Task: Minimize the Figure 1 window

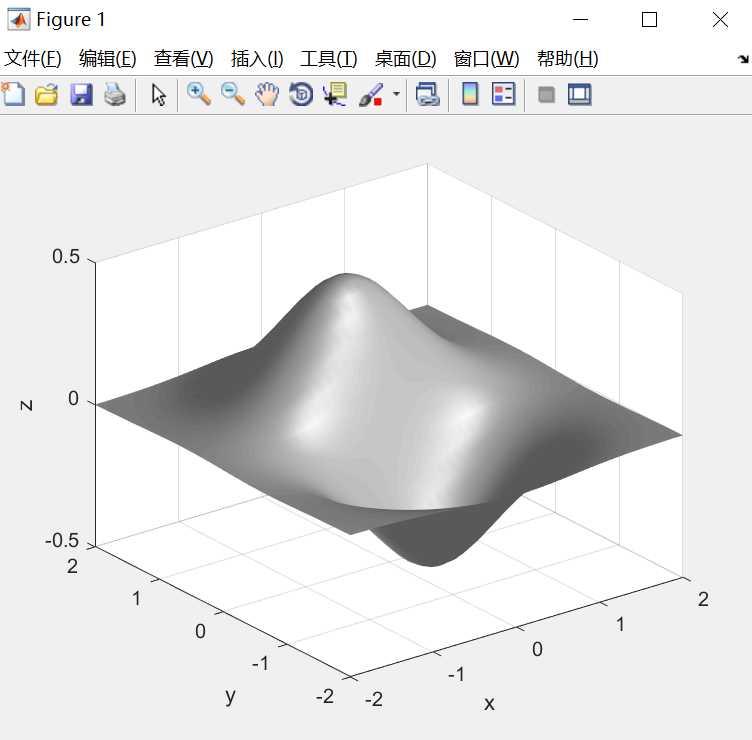Action: (x=580, y=20)
